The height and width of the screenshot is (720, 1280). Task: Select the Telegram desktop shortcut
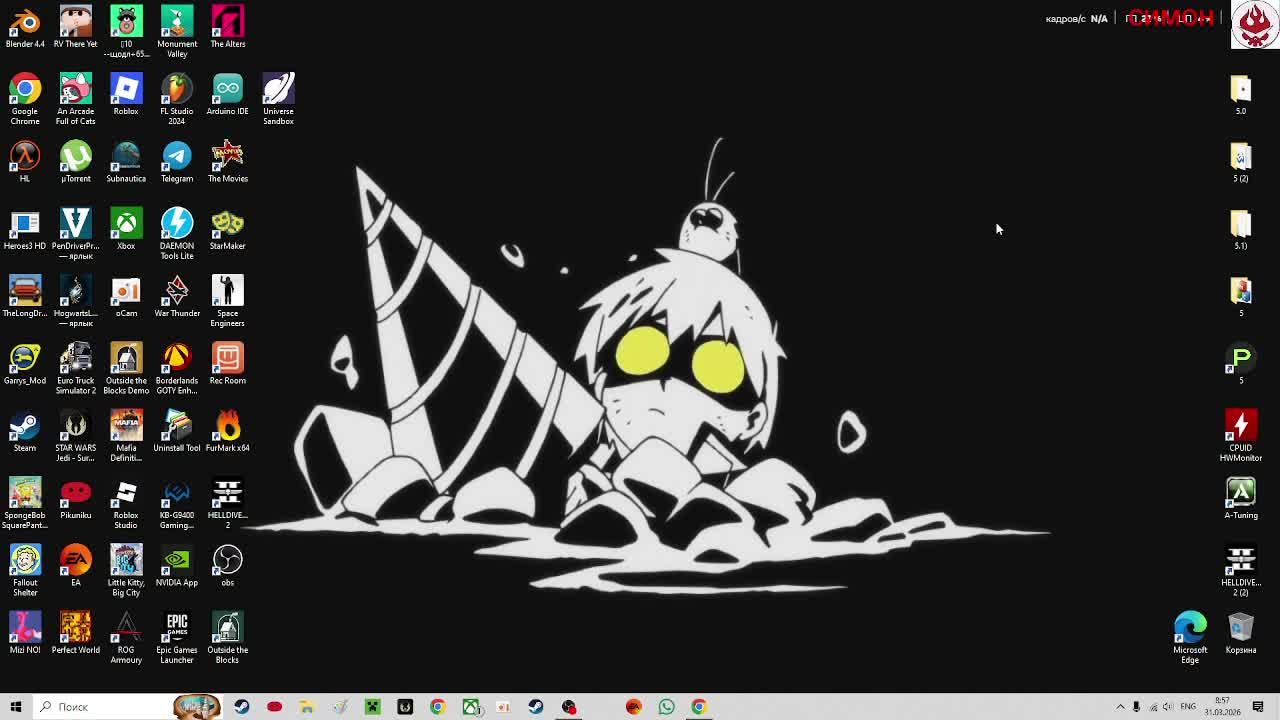177,162
